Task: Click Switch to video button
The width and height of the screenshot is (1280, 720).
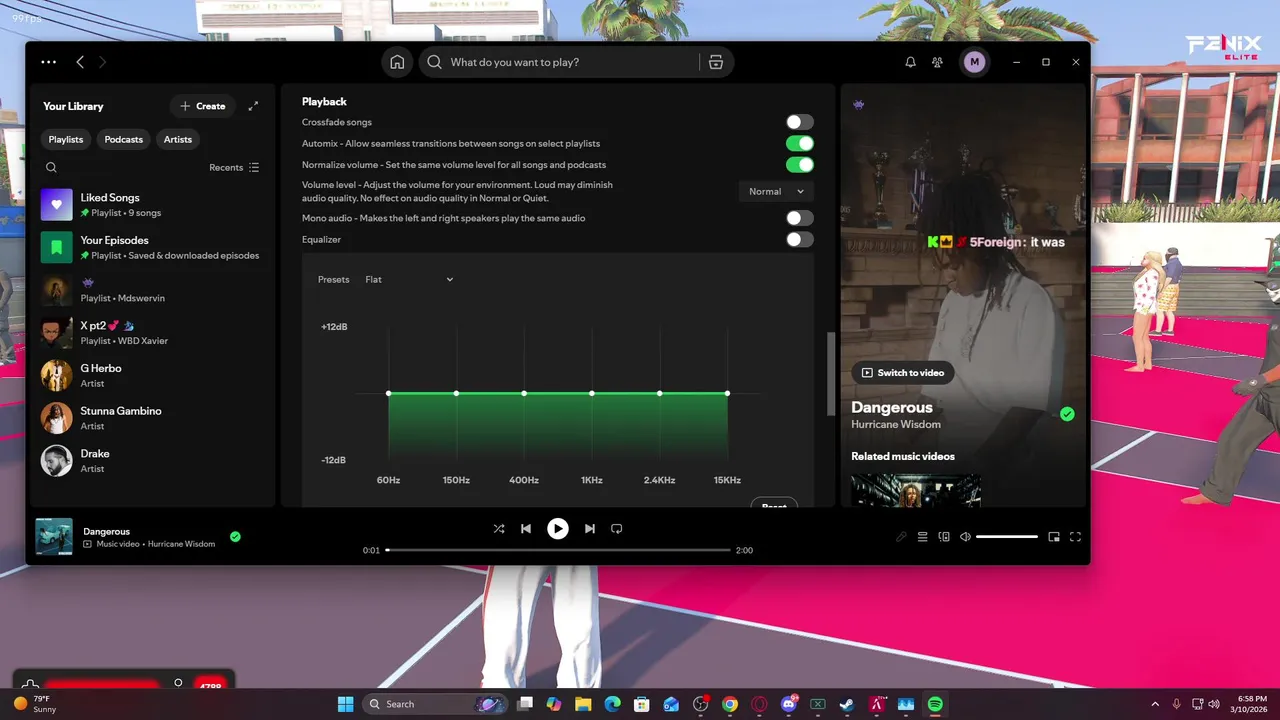Action: coord(903,373)
